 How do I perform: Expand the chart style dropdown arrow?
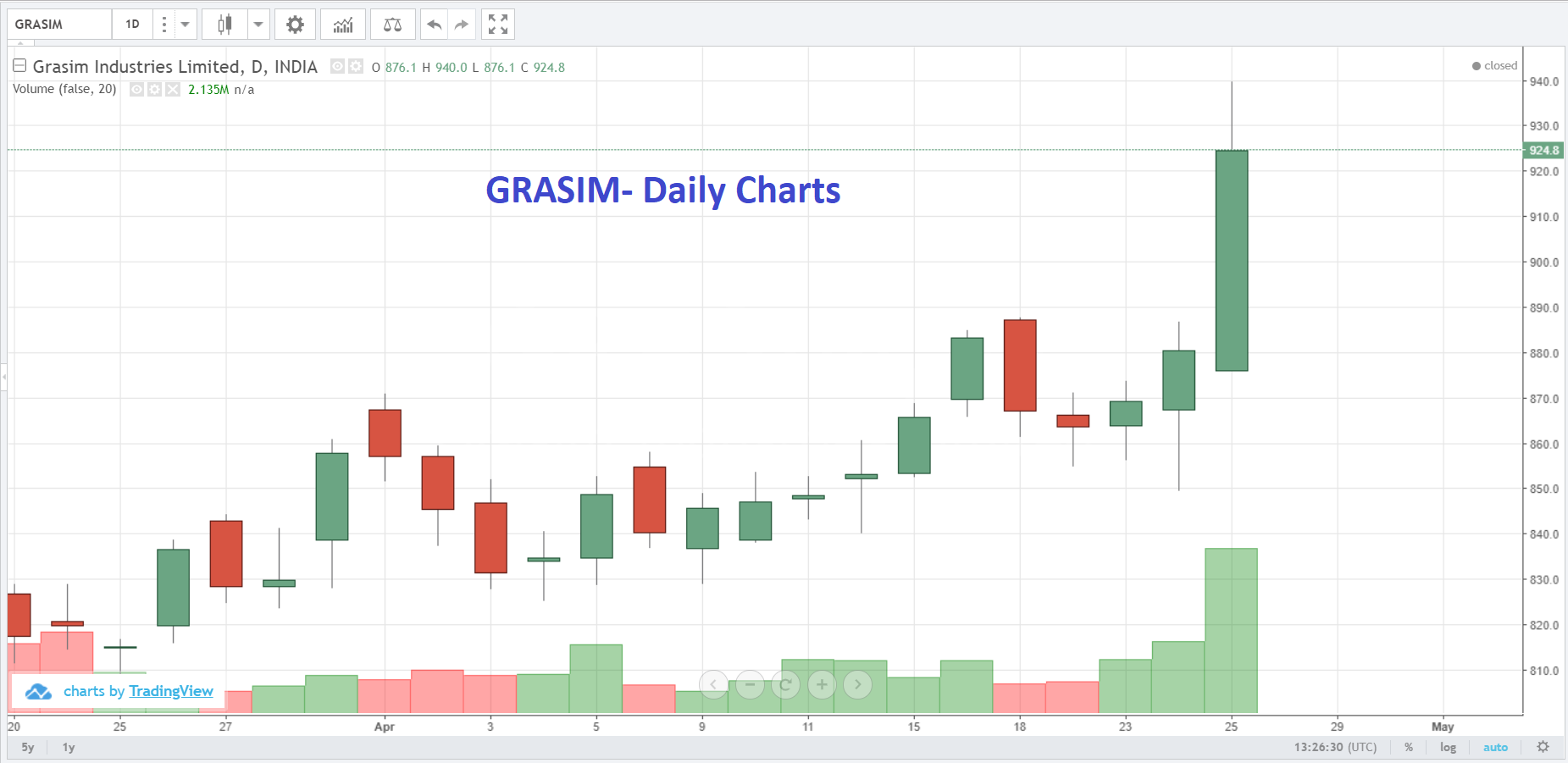[x=258, y=25]
